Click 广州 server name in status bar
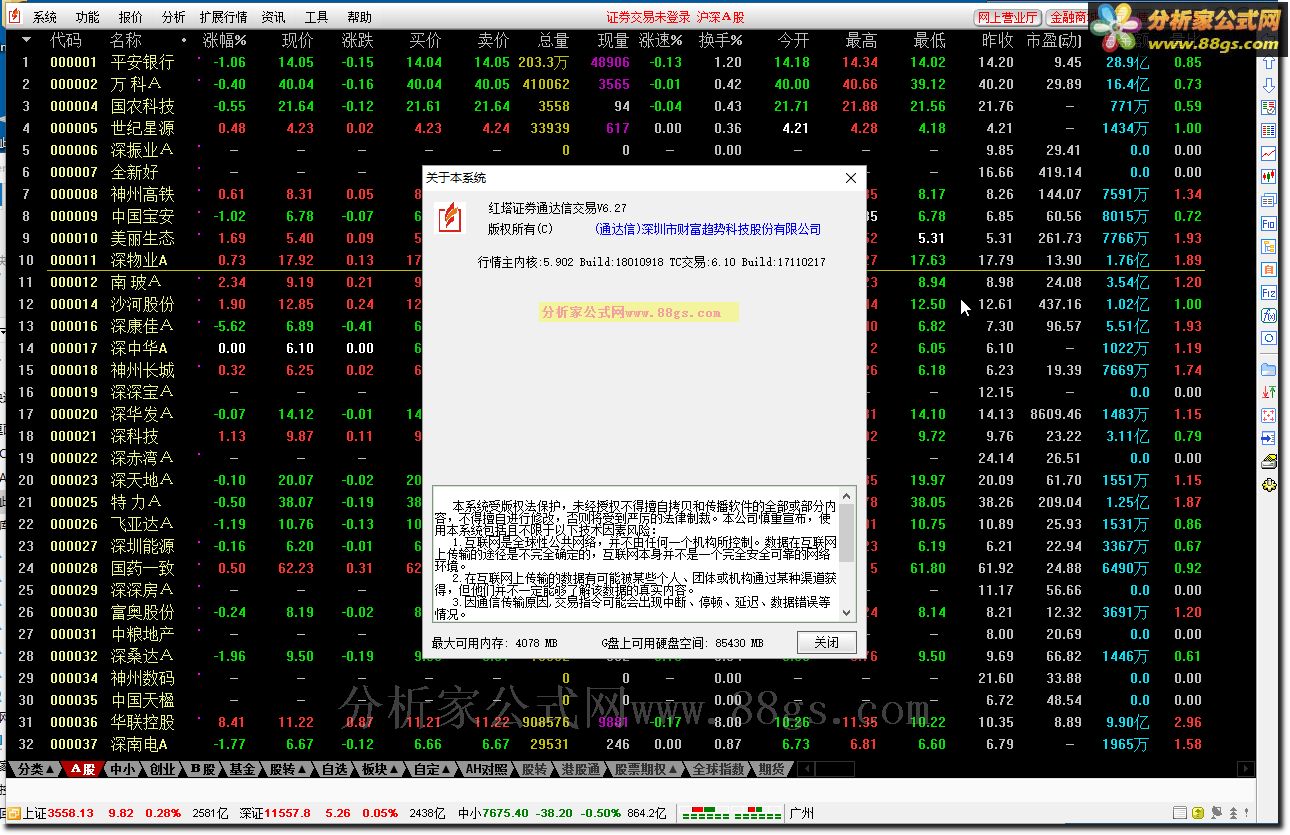This screenshot has width=1290, height=835. (802, 813)
